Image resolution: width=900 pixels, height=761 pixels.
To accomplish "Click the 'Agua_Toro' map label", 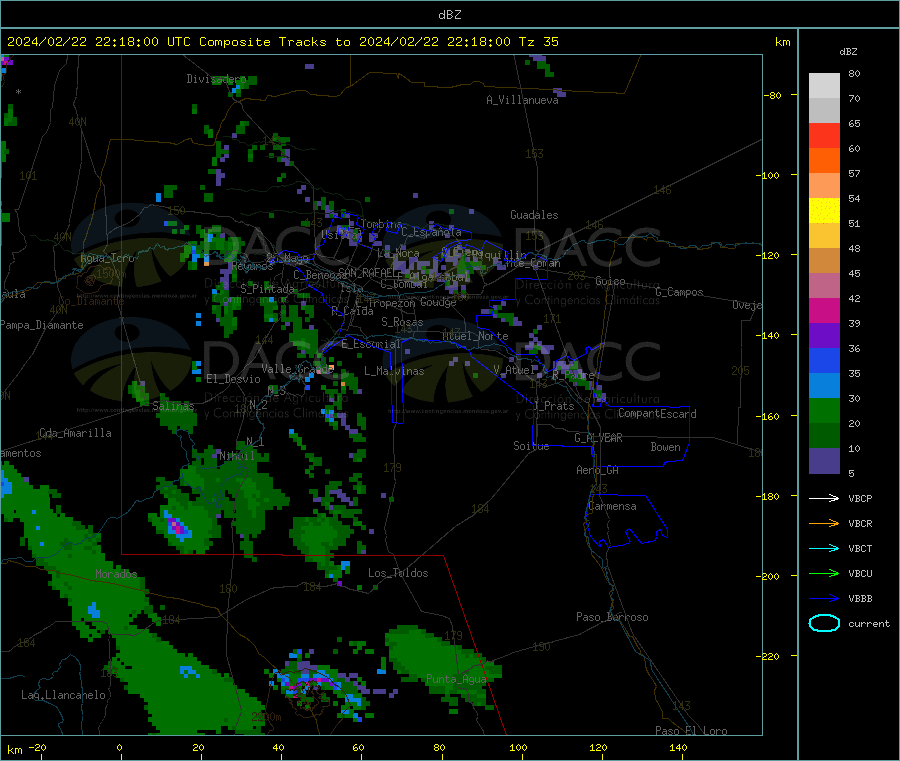I will click(107, 258).
